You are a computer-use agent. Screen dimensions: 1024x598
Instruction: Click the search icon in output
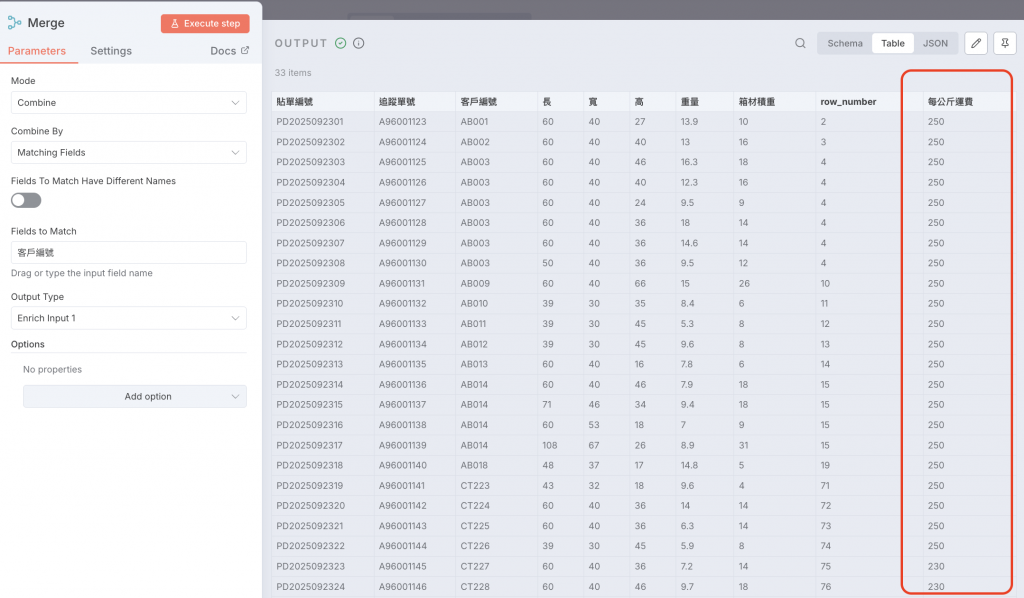tap(800, 43)
